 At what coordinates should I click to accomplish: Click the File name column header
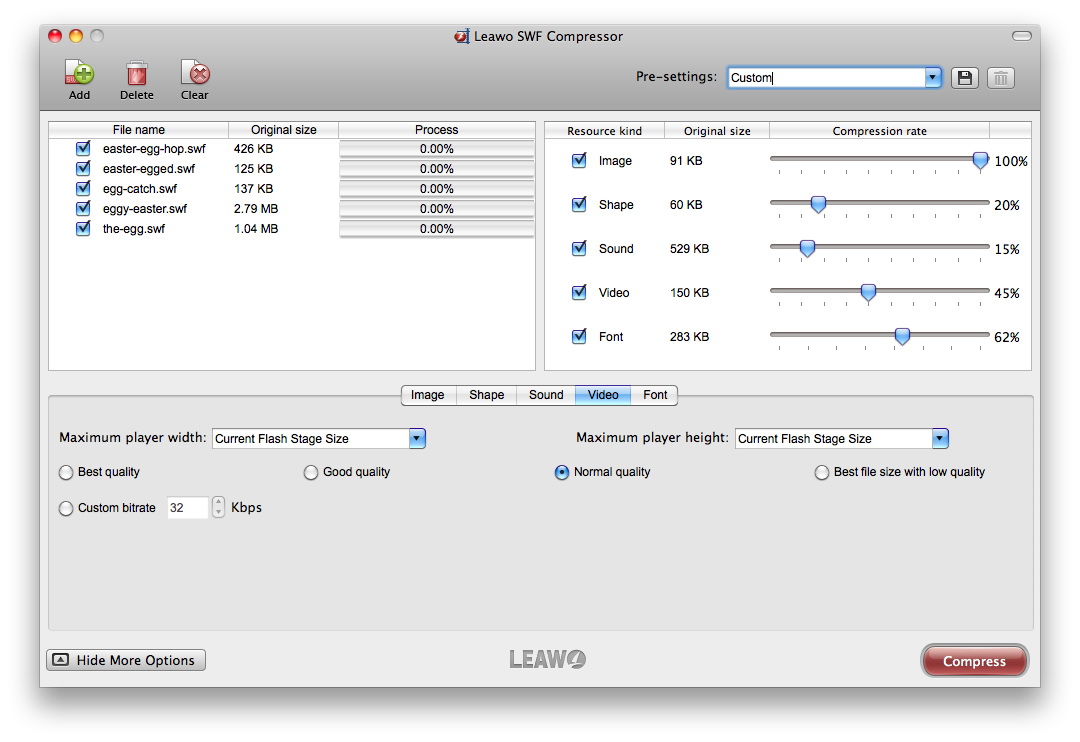click(x=138, y=130)
